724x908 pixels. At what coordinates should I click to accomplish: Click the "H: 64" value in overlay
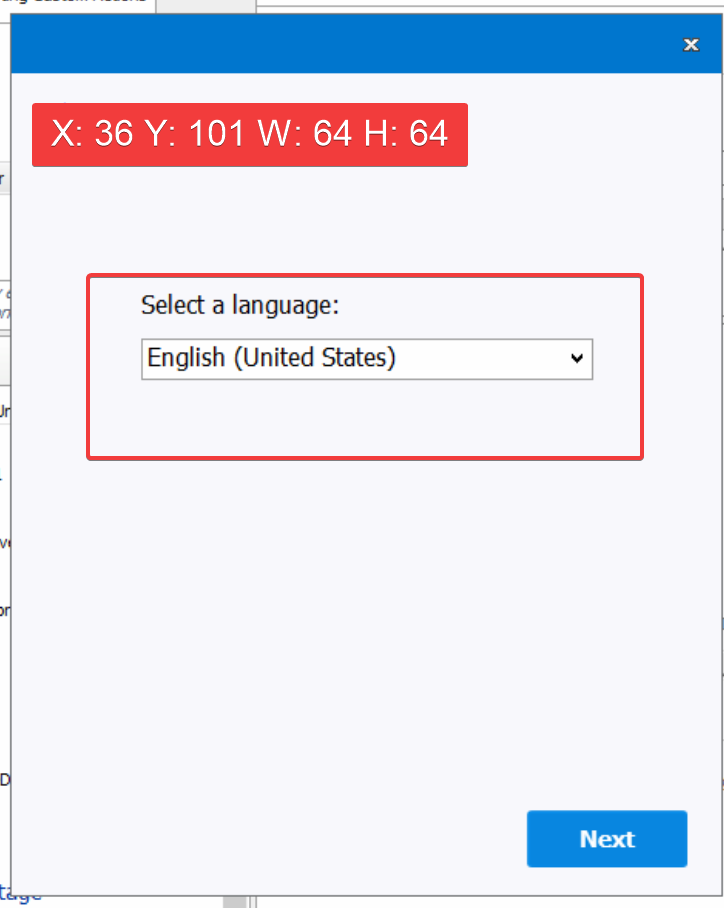[x=405, y=134]
